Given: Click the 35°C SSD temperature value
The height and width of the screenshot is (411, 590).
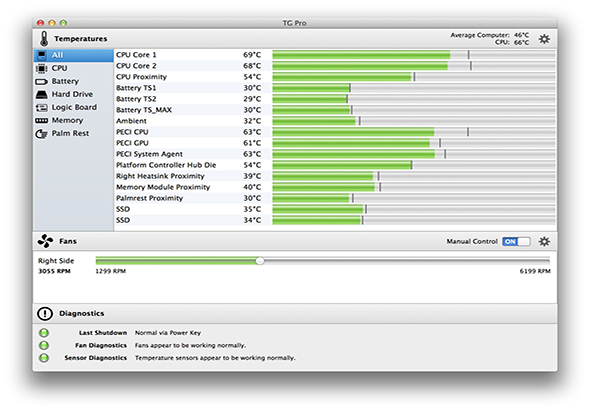Looking at the screenshot, I should tap(252, 209).
